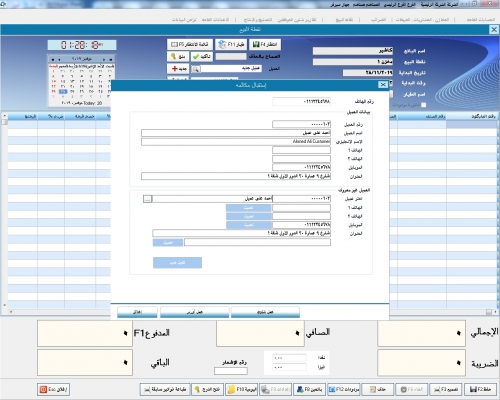500x400 pixels.
Task: Open the F10 daily journal folder button
Action: tap(242, 389)
